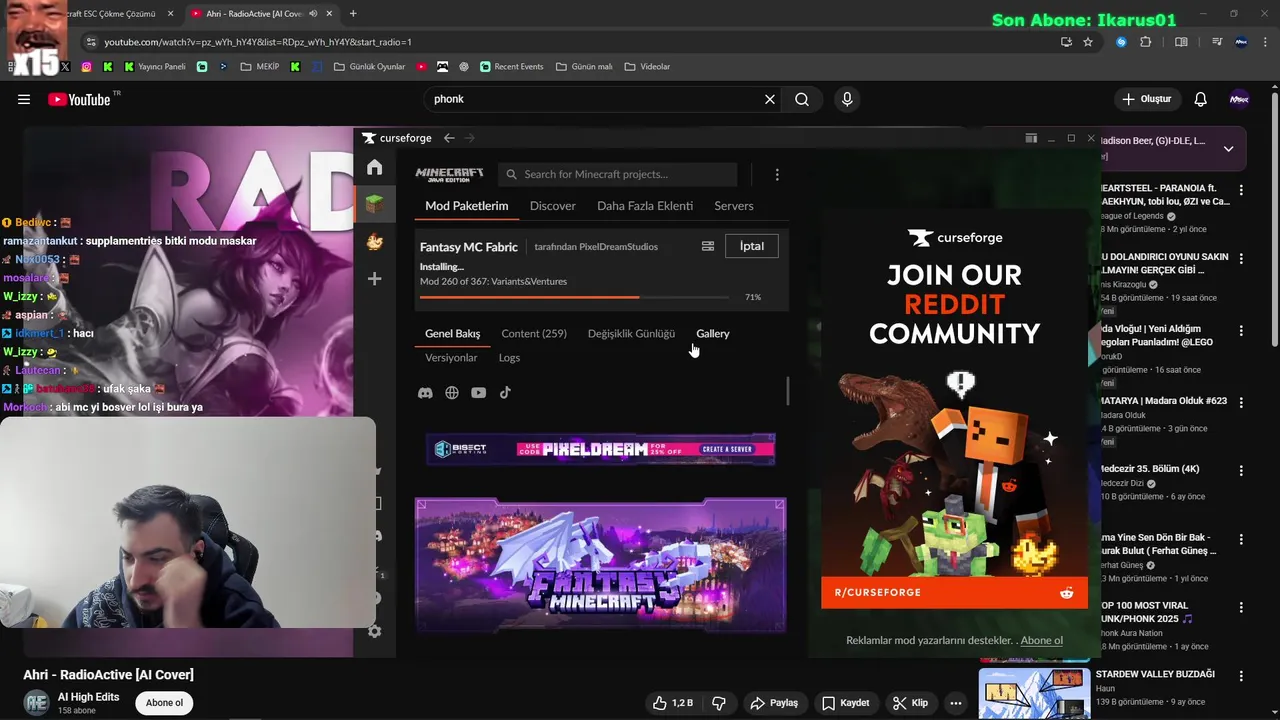Image resolution: width=1280 pixels, height=720 pixels.
Task: Click the Bisect Hosting PIXELDREAM banner
Action: (x=601, y=449)
